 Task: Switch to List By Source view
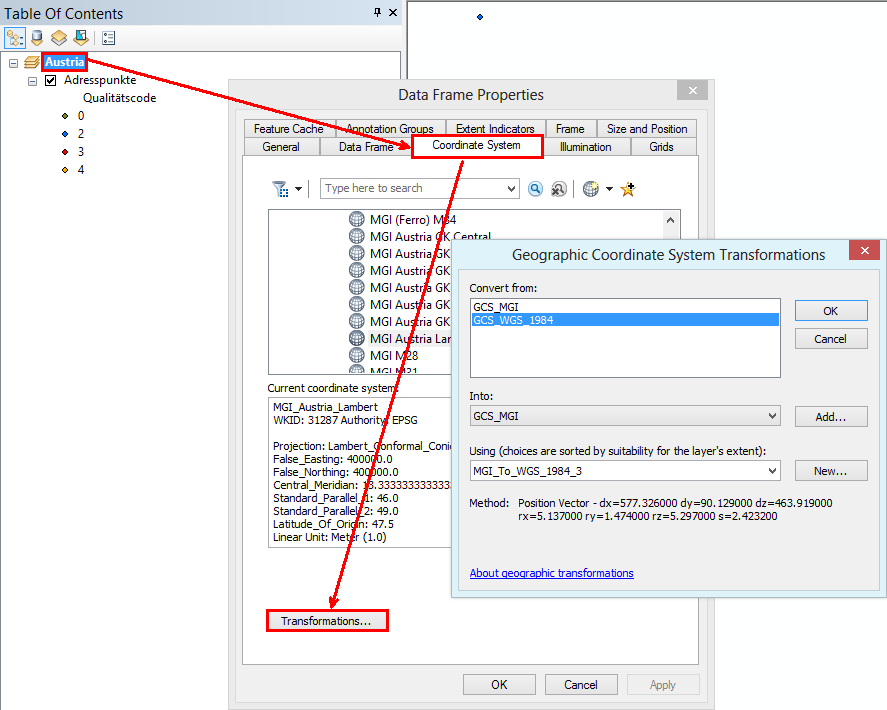pyautogui.click(x=37, y=37)
